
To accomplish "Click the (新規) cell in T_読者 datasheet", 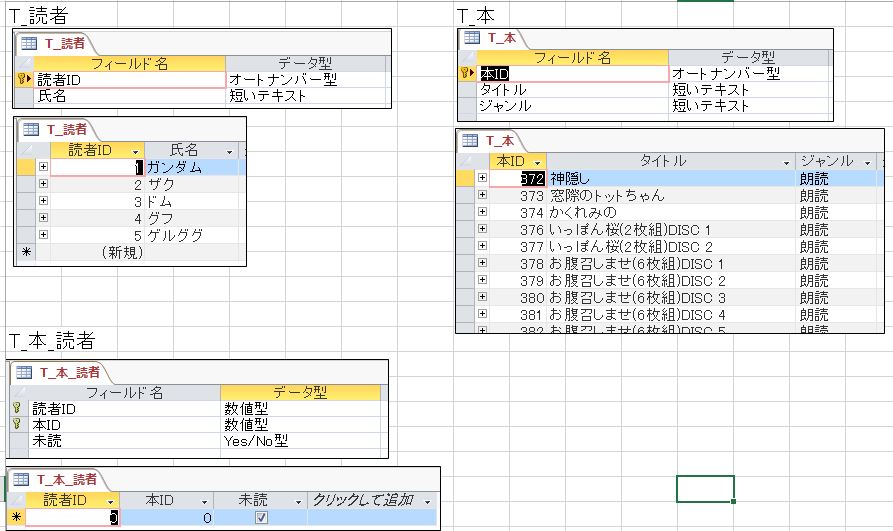I will click(x=122, y=253).
